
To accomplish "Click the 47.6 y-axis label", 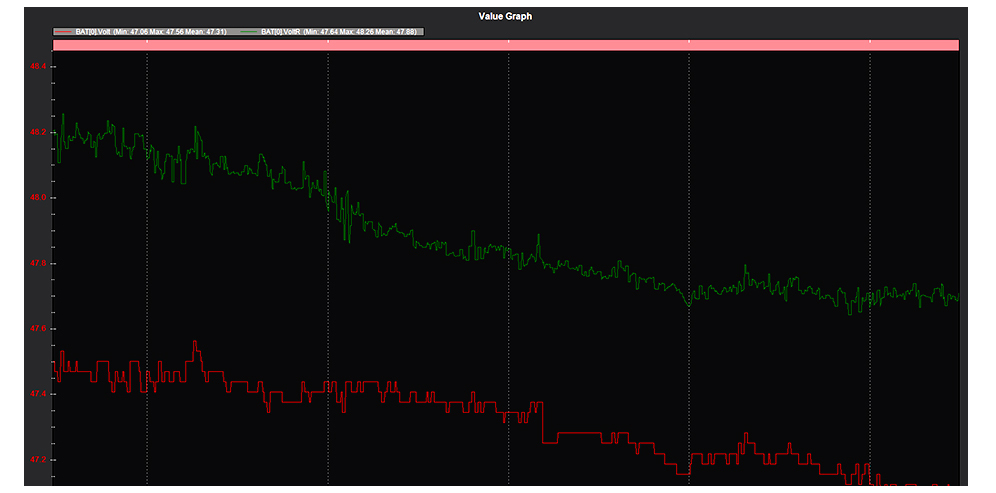I will click(x=38, y=329).
